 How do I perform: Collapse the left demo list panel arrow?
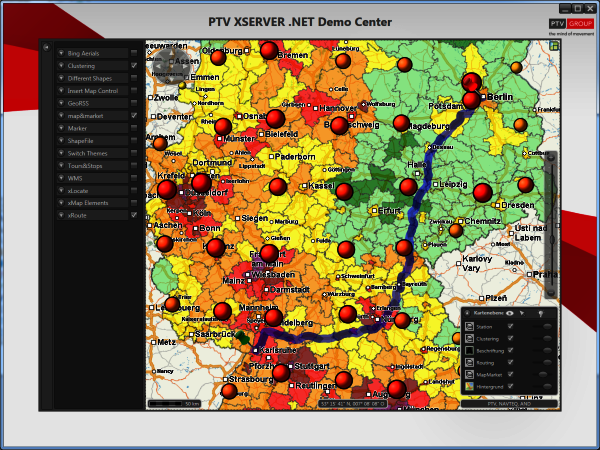[46, 47]
